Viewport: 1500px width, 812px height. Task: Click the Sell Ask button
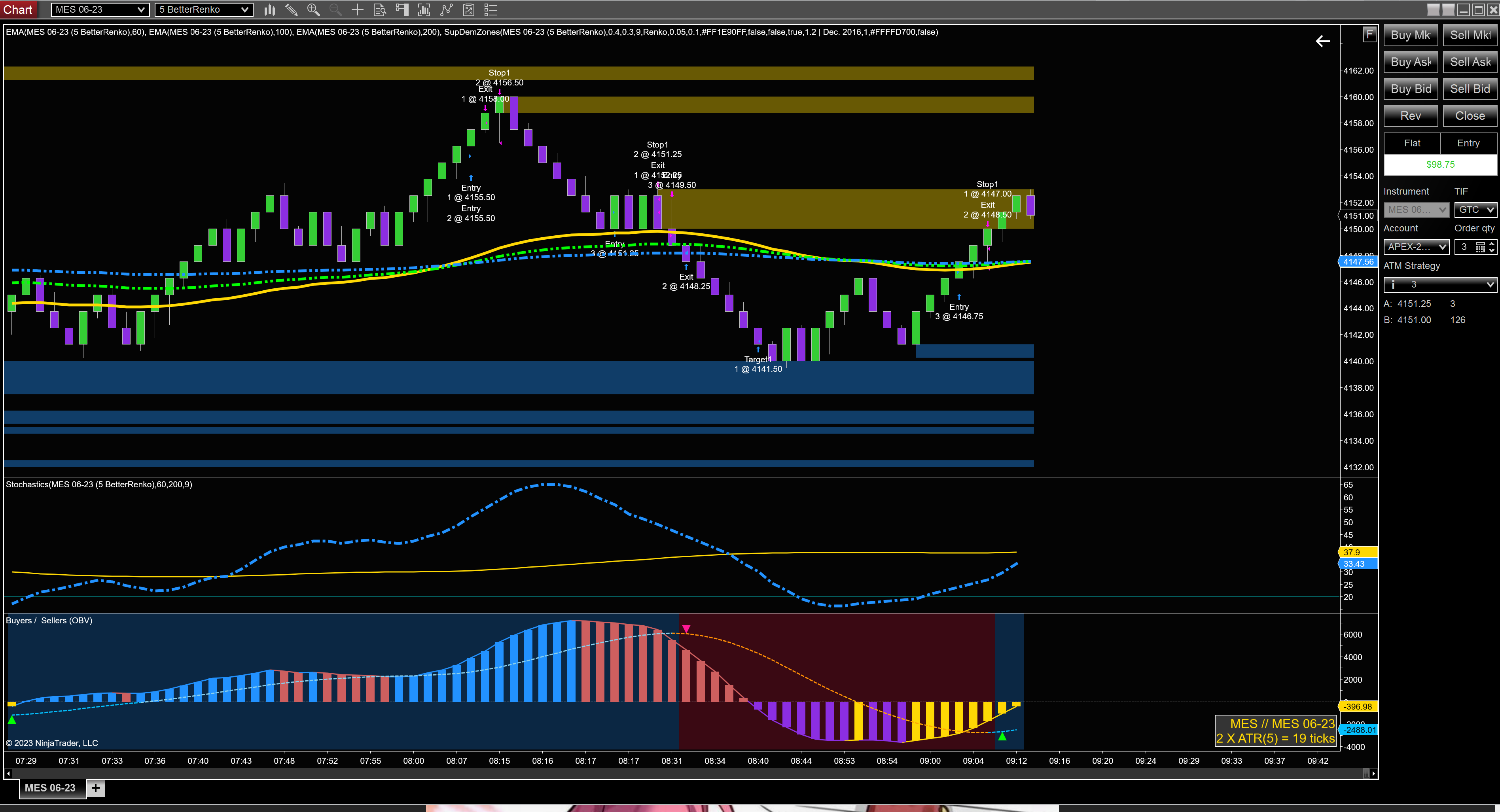coord(1470,62)
